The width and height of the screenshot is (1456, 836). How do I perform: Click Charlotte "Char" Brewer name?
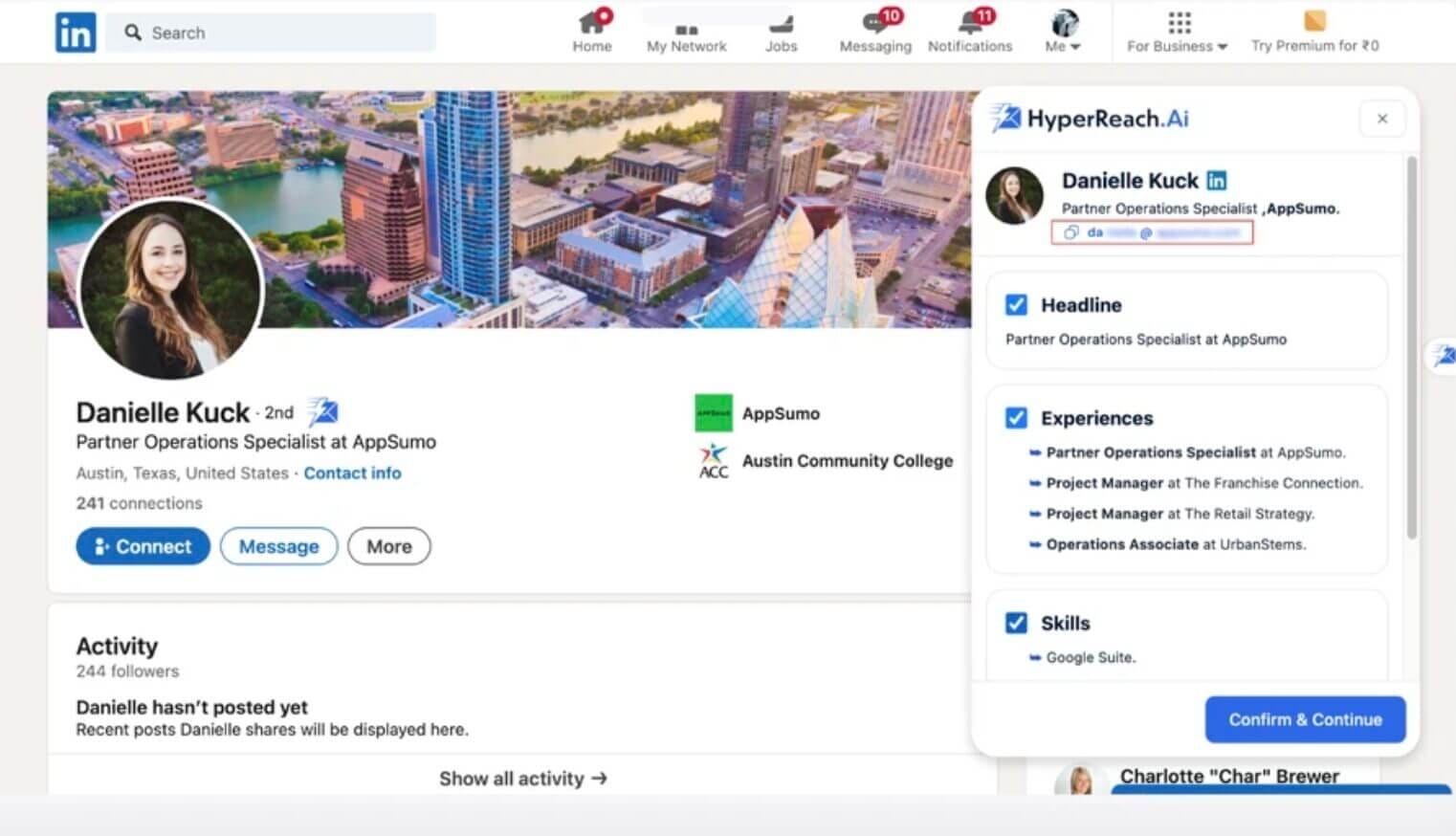[x=1229, y=776]
